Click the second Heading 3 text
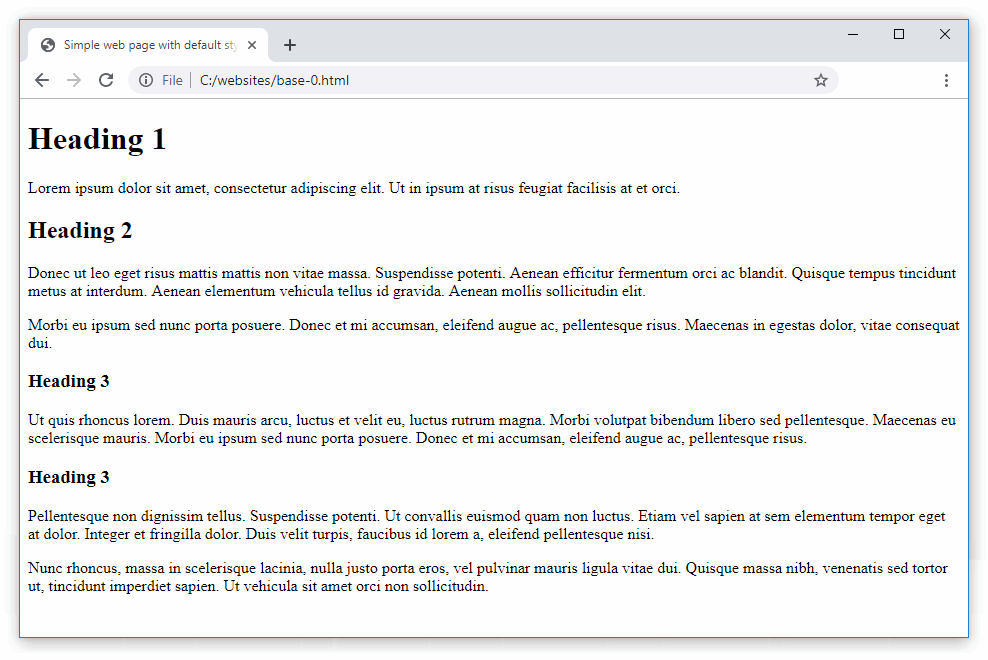988x660 pixels. coord(69,477)
